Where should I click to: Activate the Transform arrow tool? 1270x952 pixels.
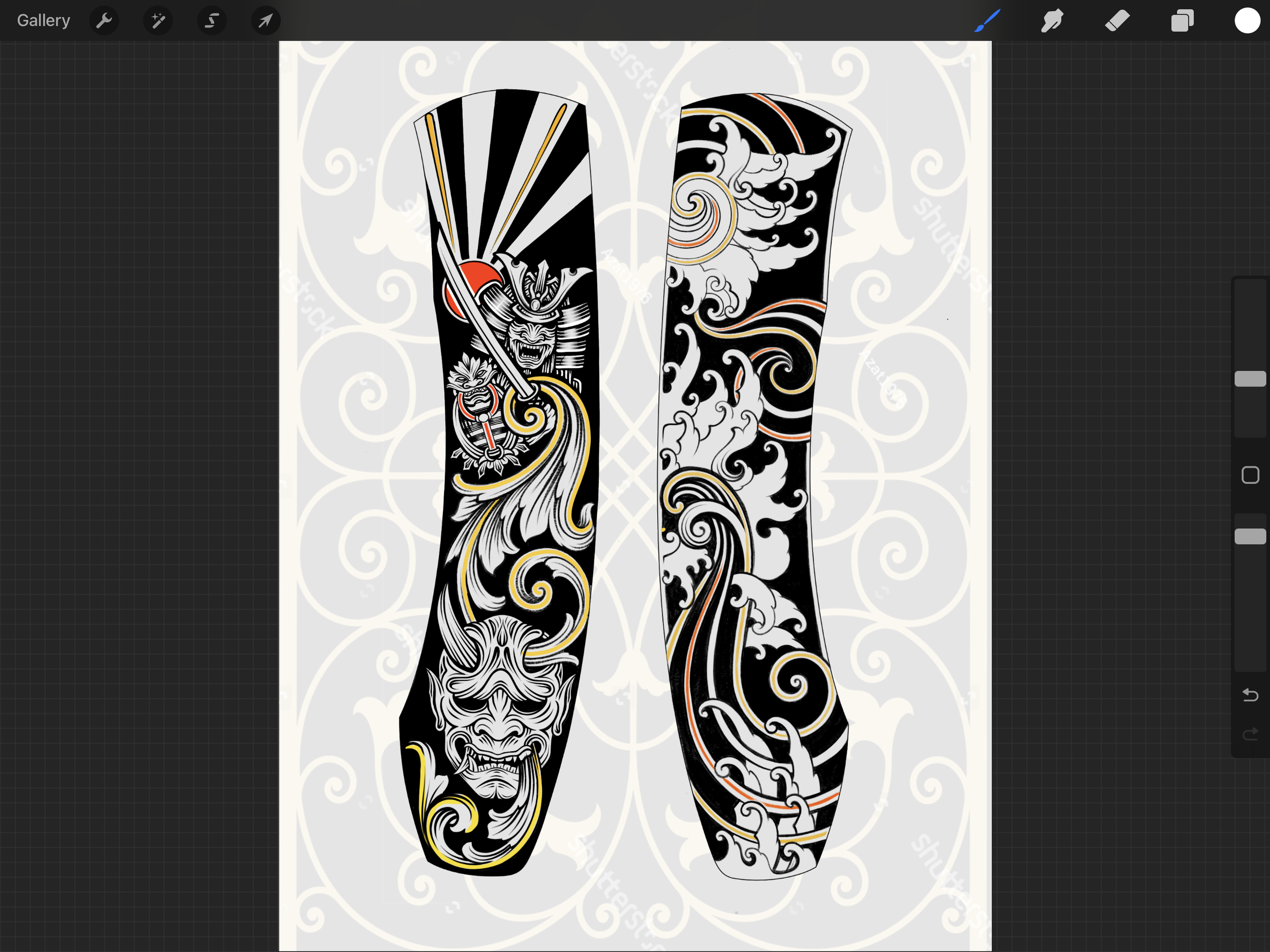265,21
